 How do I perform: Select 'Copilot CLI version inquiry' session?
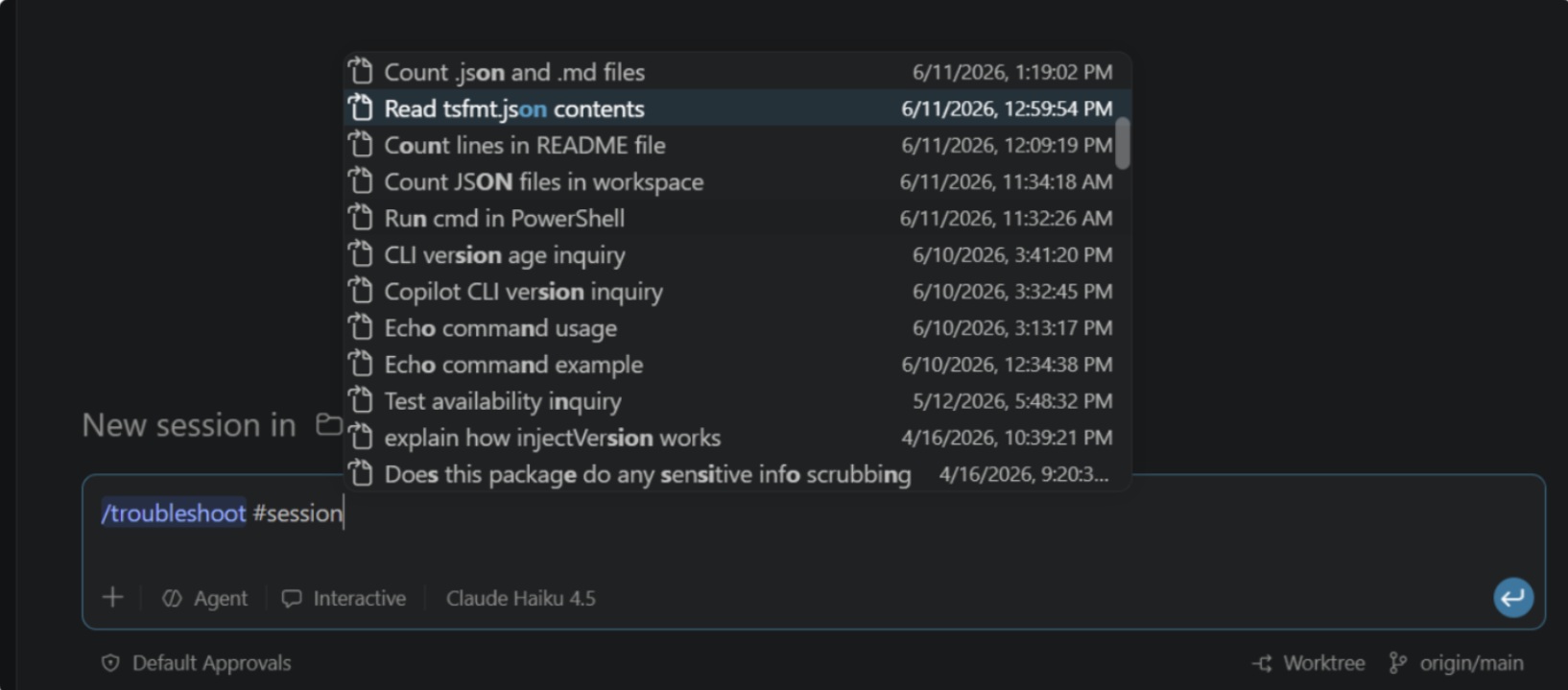coord(737,291)
